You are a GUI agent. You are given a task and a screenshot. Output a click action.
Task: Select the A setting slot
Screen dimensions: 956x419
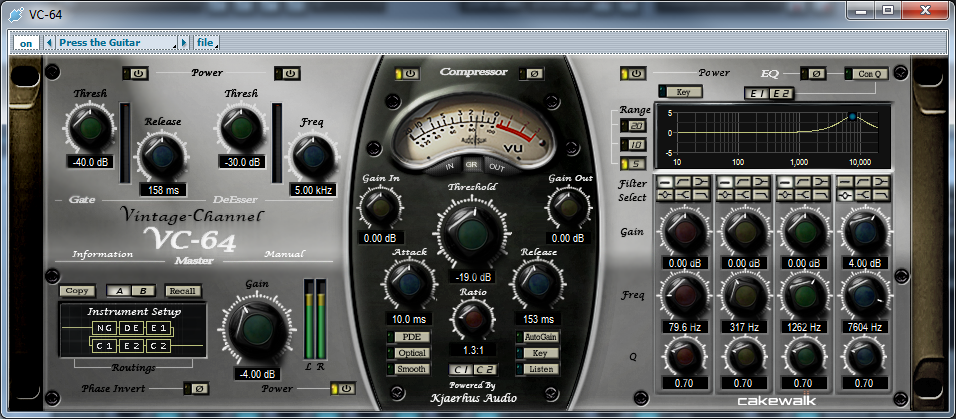pos(119,291)
